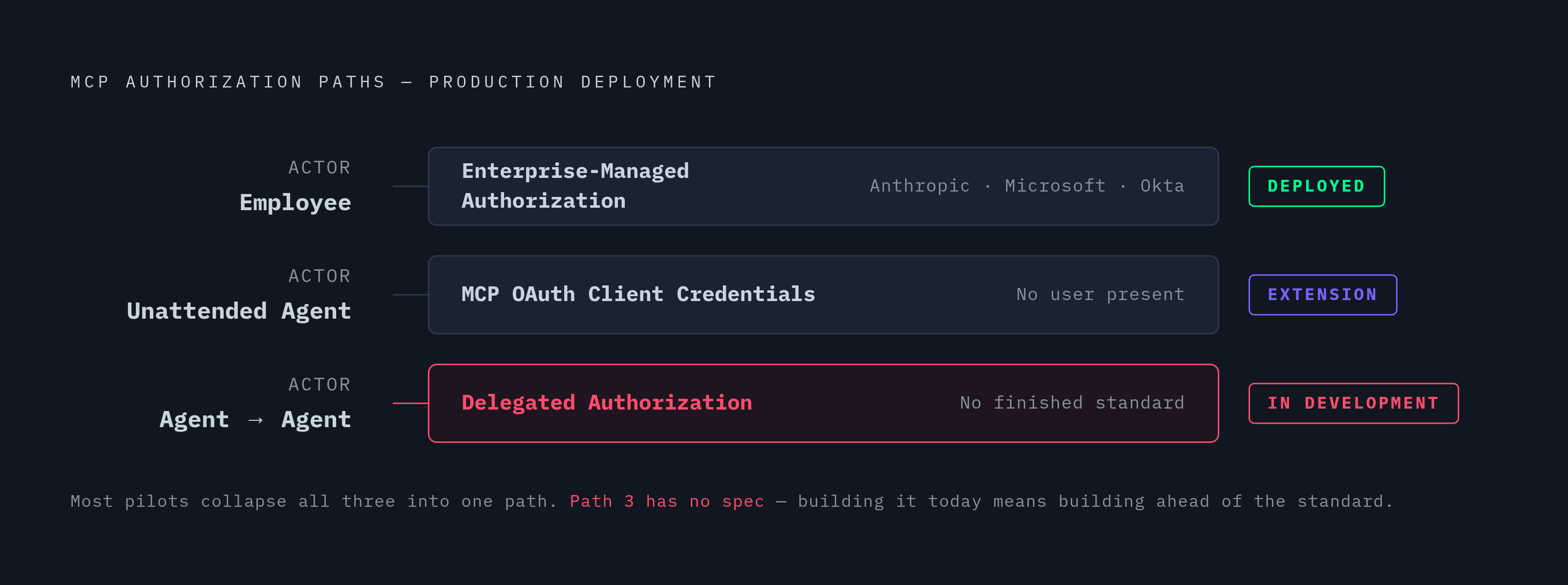Click ACTOR label above Employee
This screenshot has height=585, width=1568.
319,168
